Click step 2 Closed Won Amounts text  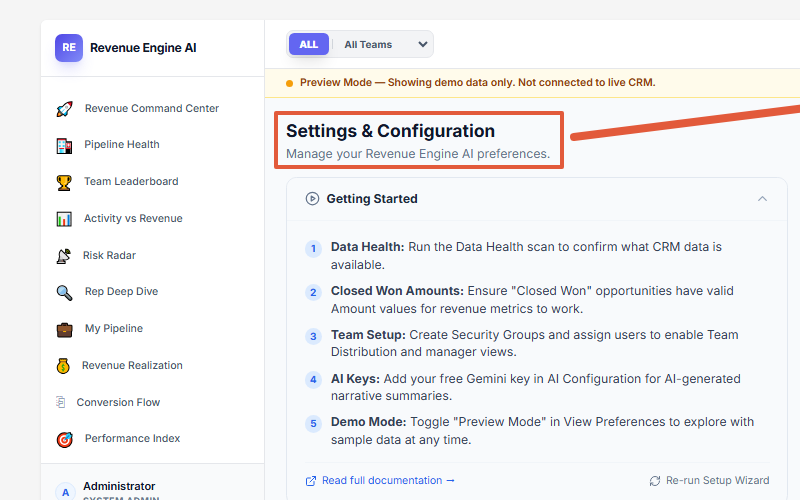pos(532,299)
